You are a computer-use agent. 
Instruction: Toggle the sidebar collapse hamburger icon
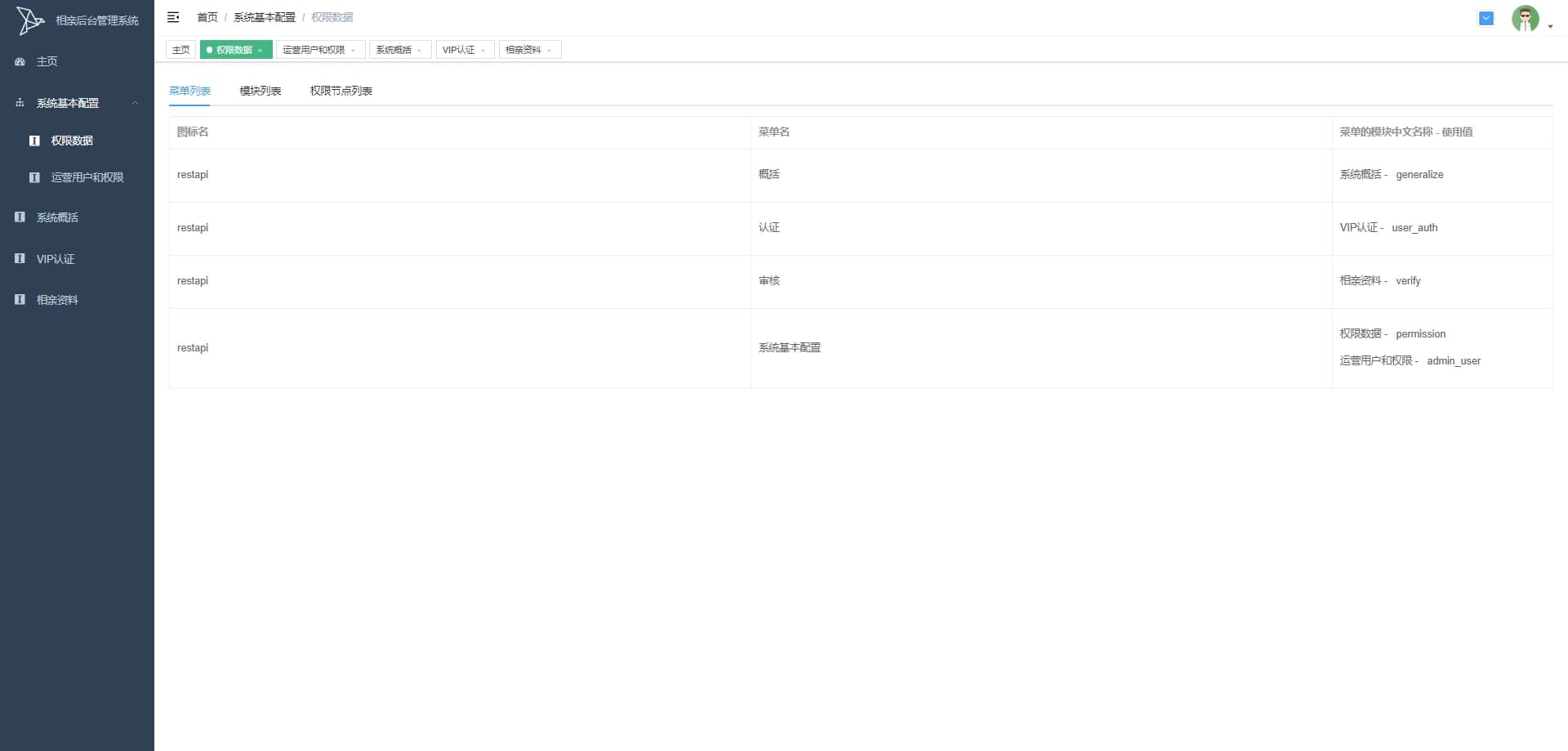173,17
